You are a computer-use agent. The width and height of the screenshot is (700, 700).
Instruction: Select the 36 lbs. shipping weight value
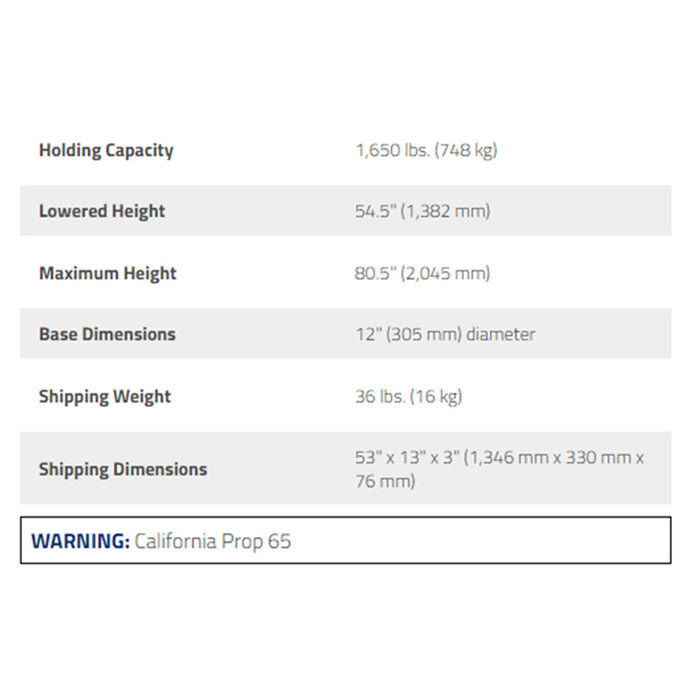tap(379, 396)
